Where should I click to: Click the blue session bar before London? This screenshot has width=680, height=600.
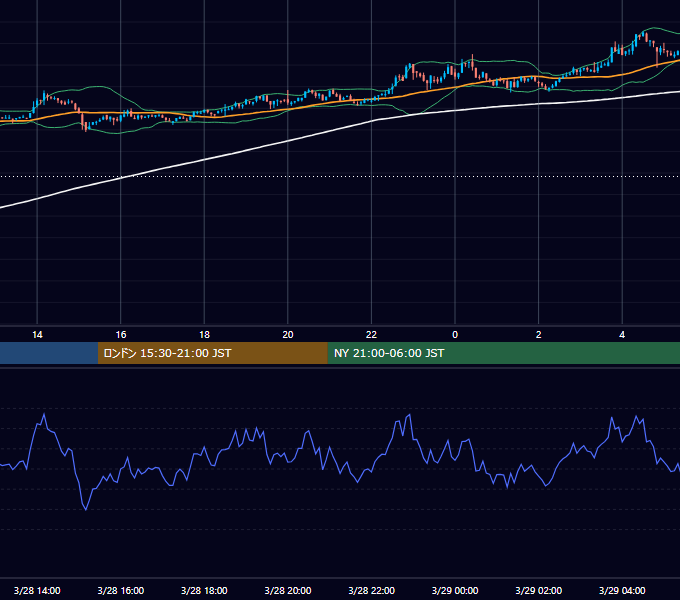tap(49, 353)
